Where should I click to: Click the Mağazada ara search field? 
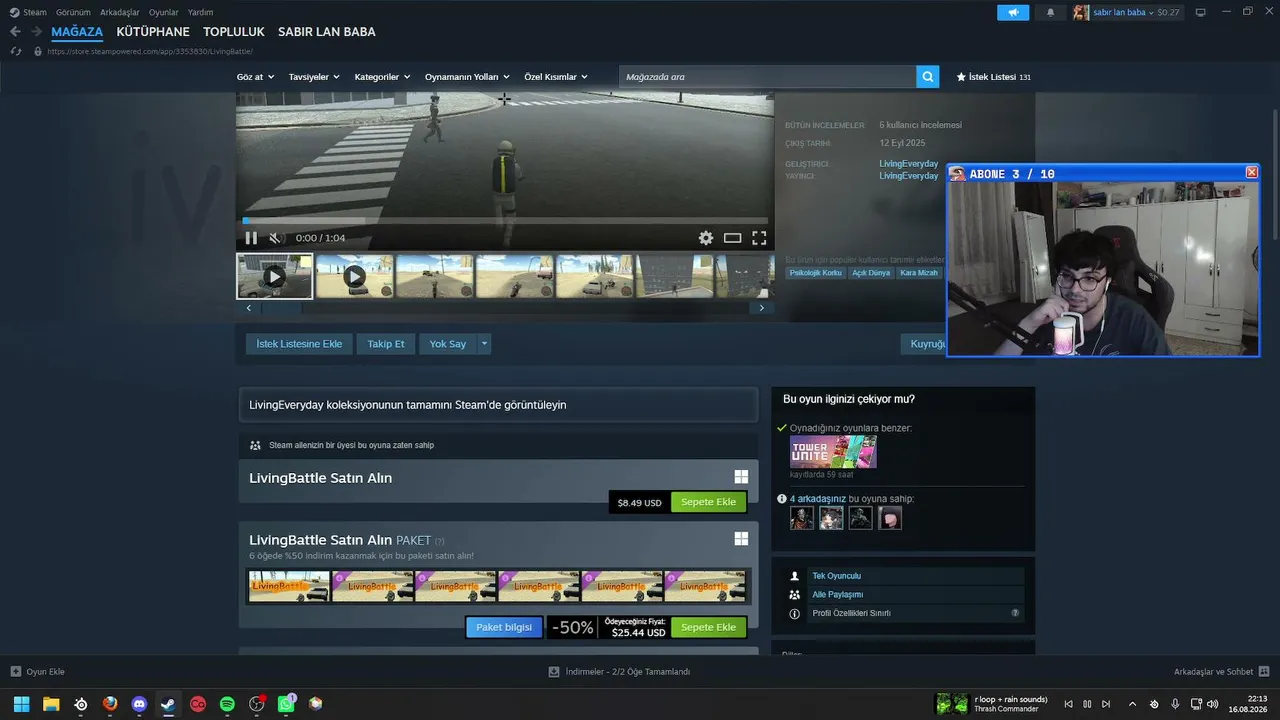(767, 76)
